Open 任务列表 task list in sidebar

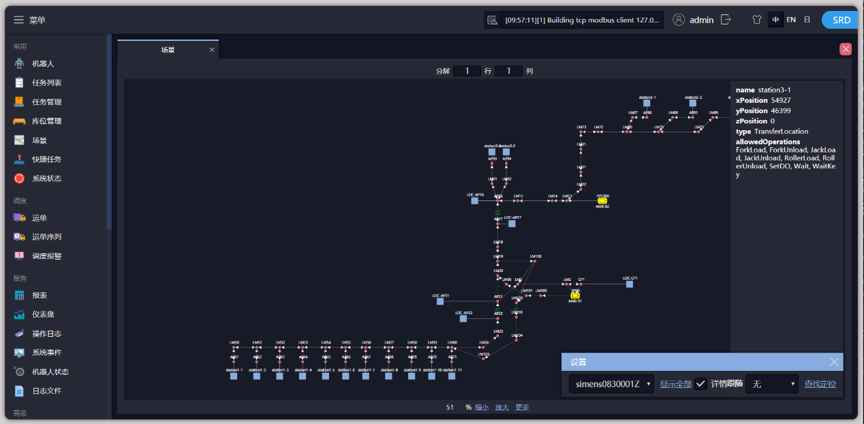point(46,83)
